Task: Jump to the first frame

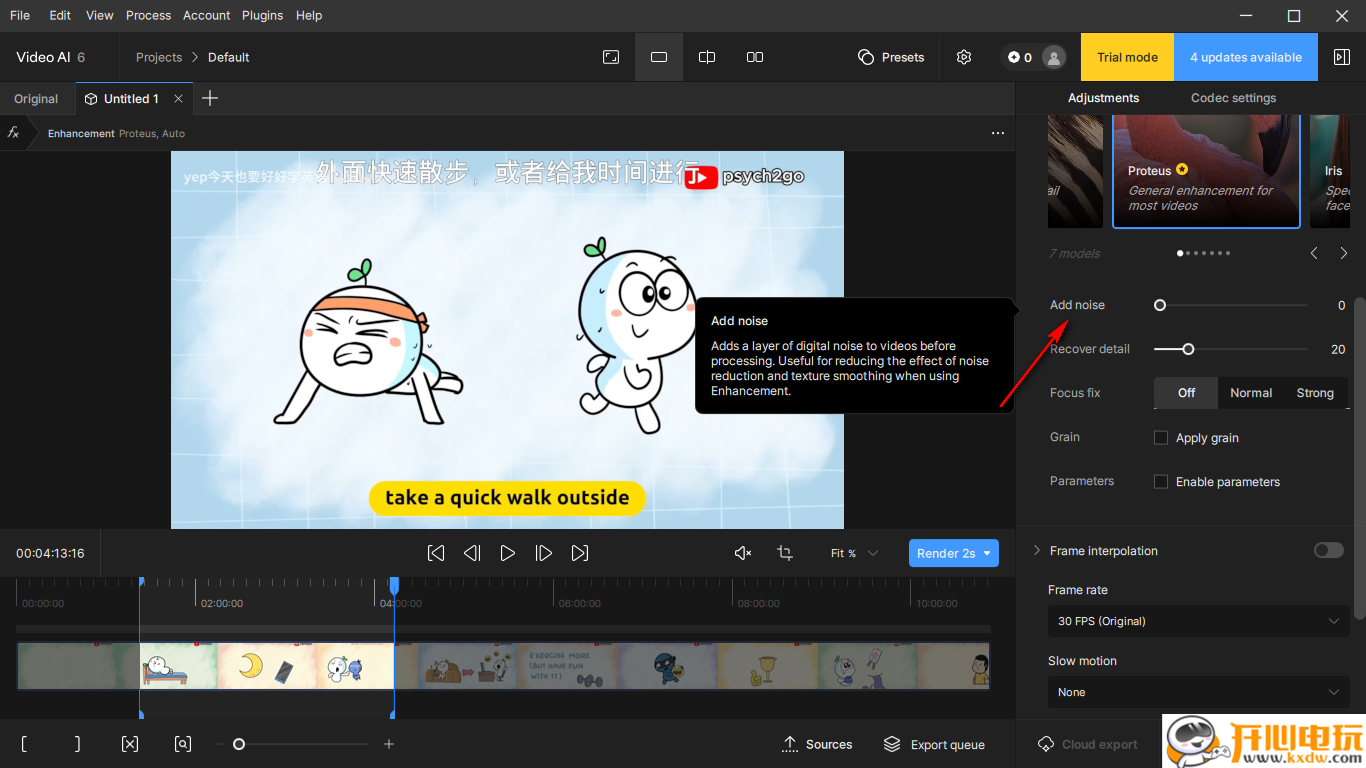Action: pyautogui.click(x=436, y=553)
